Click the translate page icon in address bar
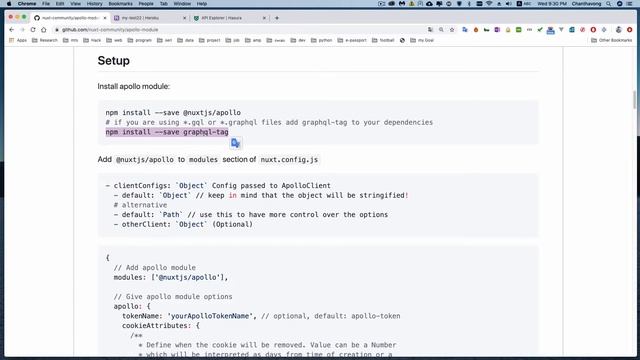640x360 pixels. pyautogui.click(x=430, y=30)
